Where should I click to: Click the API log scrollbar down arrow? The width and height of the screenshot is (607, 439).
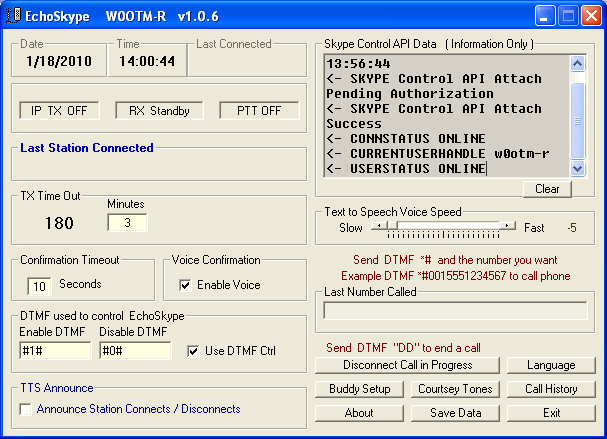(x=578, y=168)
